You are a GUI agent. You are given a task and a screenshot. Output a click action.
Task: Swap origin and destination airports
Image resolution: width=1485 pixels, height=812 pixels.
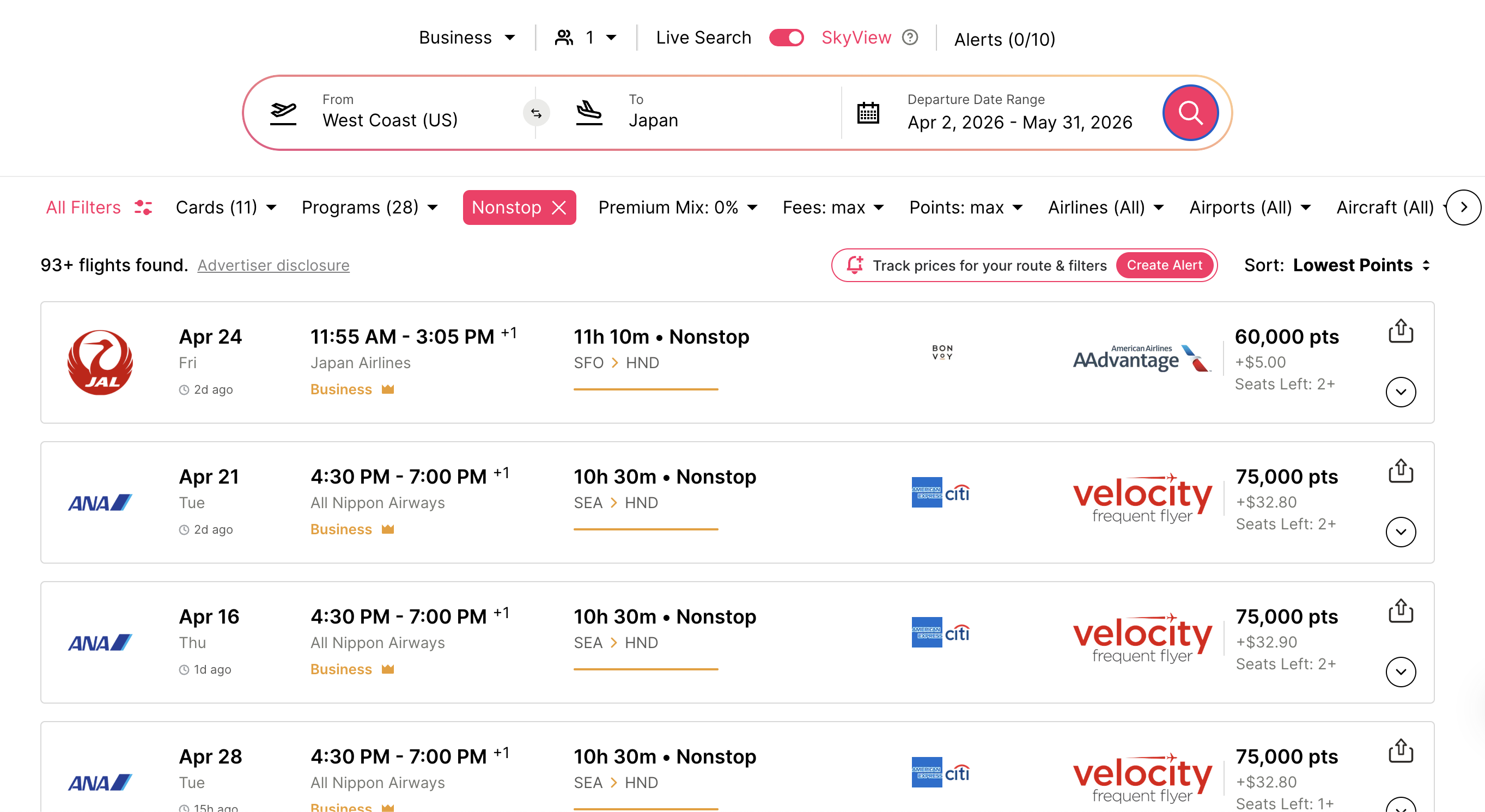[x=536, y=113]
